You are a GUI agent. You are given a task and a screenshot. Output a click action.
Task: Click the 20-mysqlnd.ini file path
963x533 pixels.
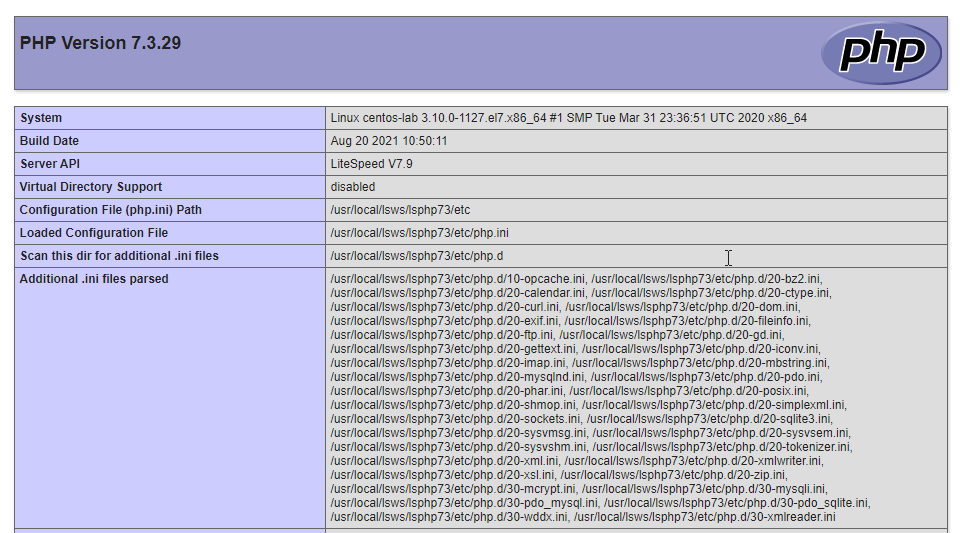(x=458, y=377)
